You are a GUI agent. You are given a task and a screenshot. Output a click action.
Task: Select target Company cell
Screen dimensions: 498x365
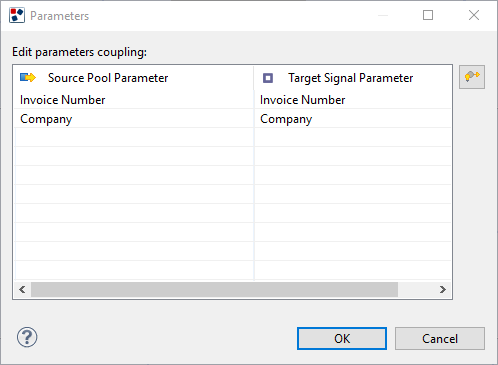point(353,119)
